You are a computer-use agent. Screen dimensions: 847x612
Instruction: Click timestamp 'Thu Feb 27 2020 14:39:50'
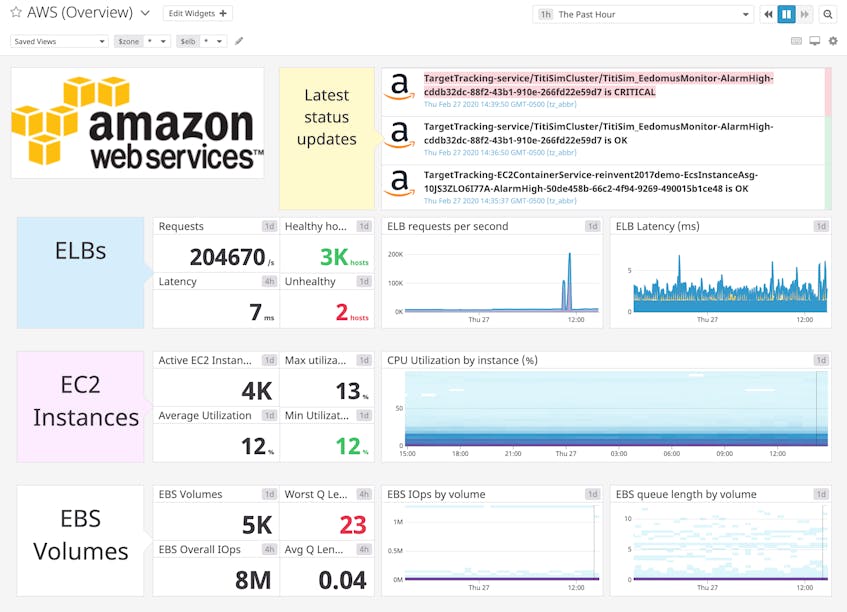[500, 104]
